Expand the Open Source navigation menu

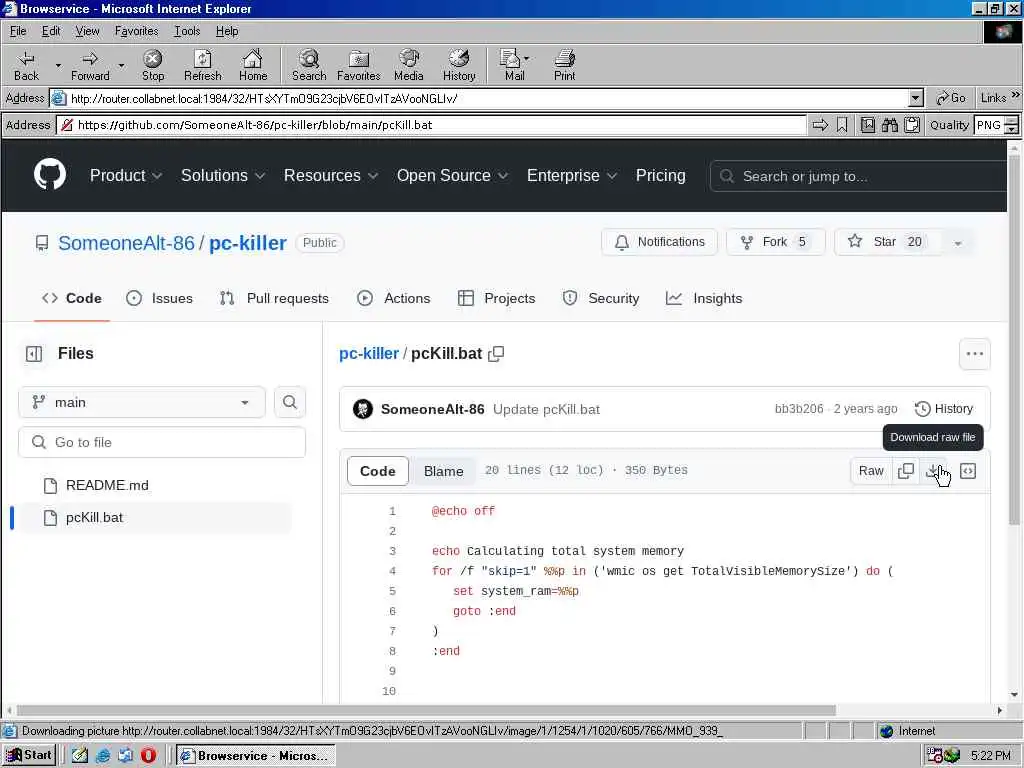click(x=452, y=176)
